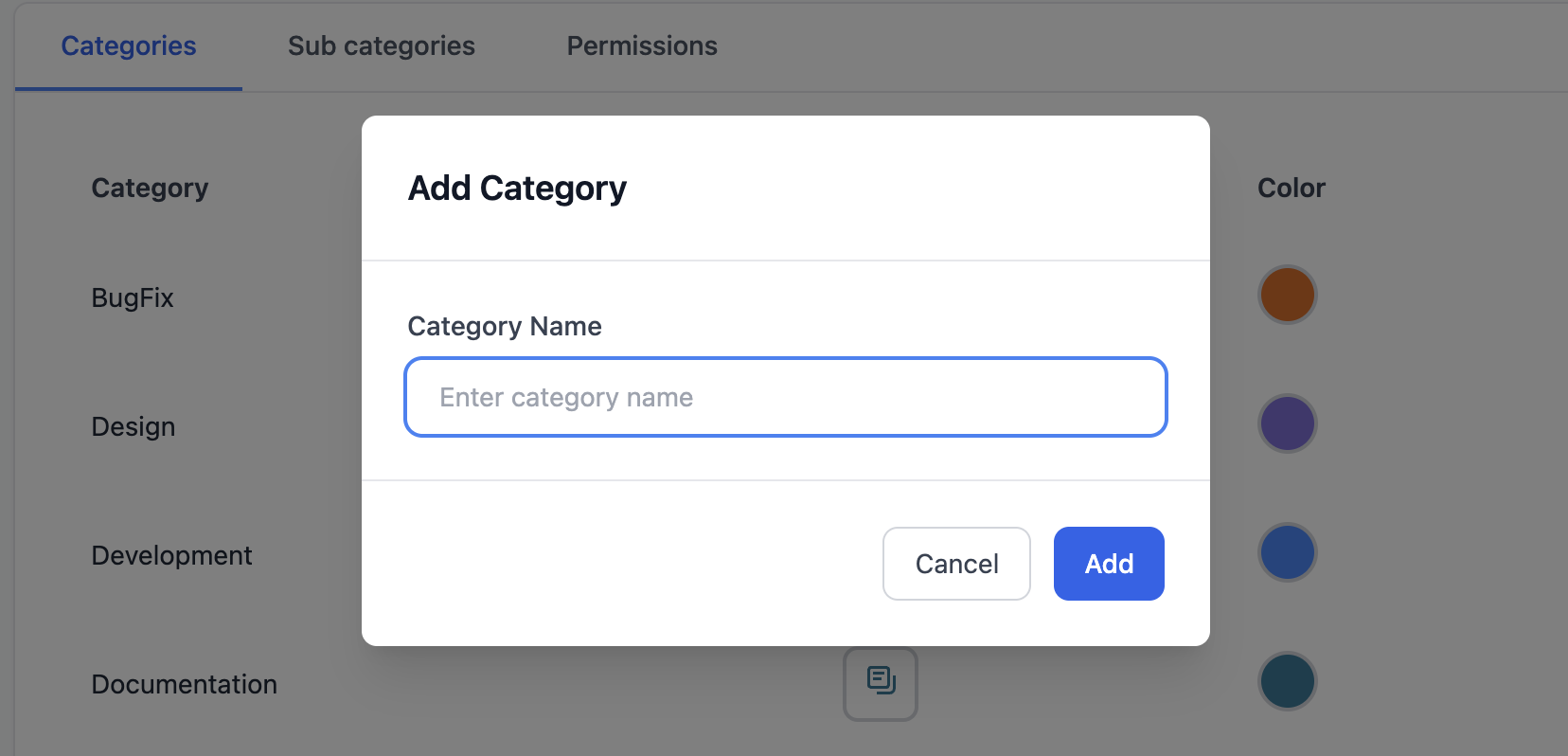
Task: Click the Color column header
Action: pyautogui.click(x=1292, y=189)
